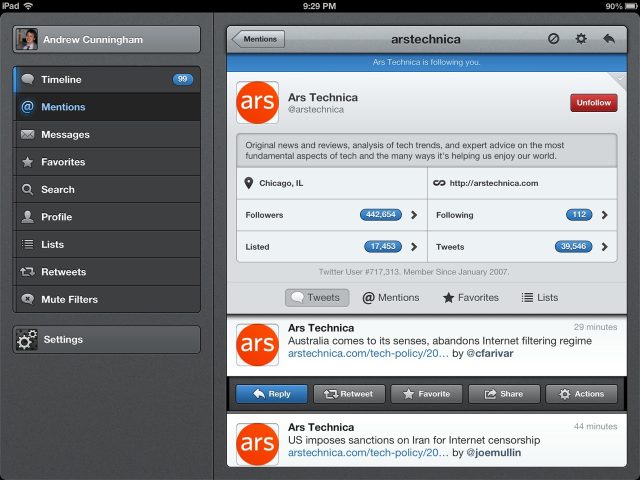The image size is (640, 480).
Task: Open Mute Filters in the sidebar
Action: click(x=107, y=299)
